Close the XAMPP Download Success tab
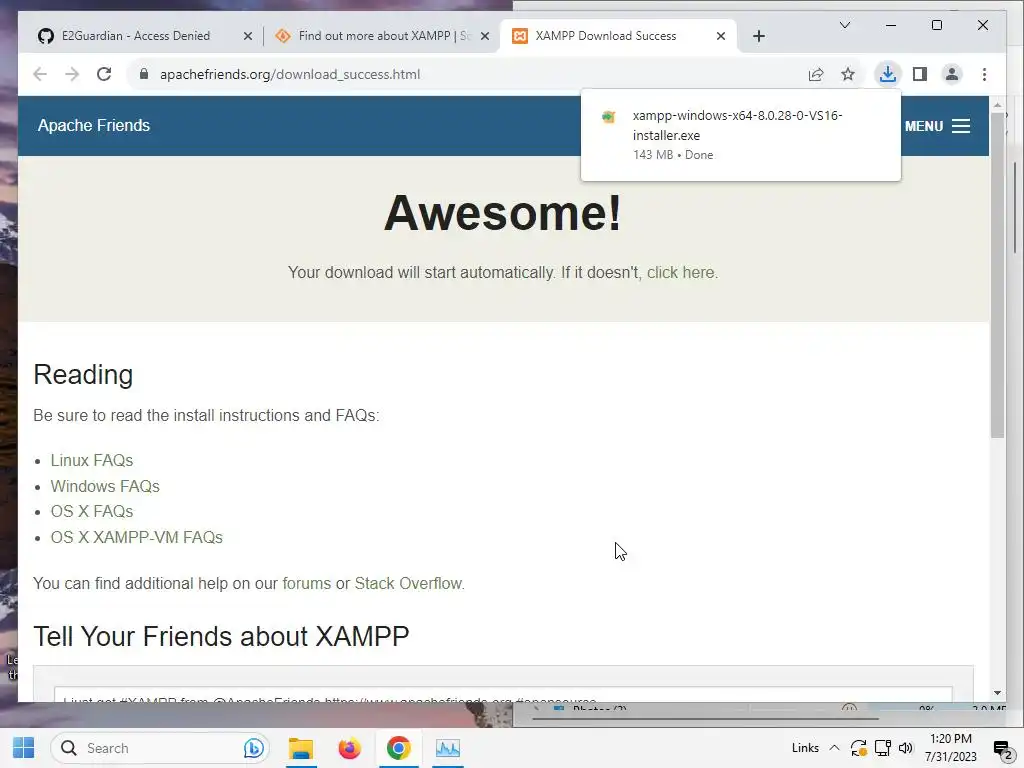 (720, 37)
